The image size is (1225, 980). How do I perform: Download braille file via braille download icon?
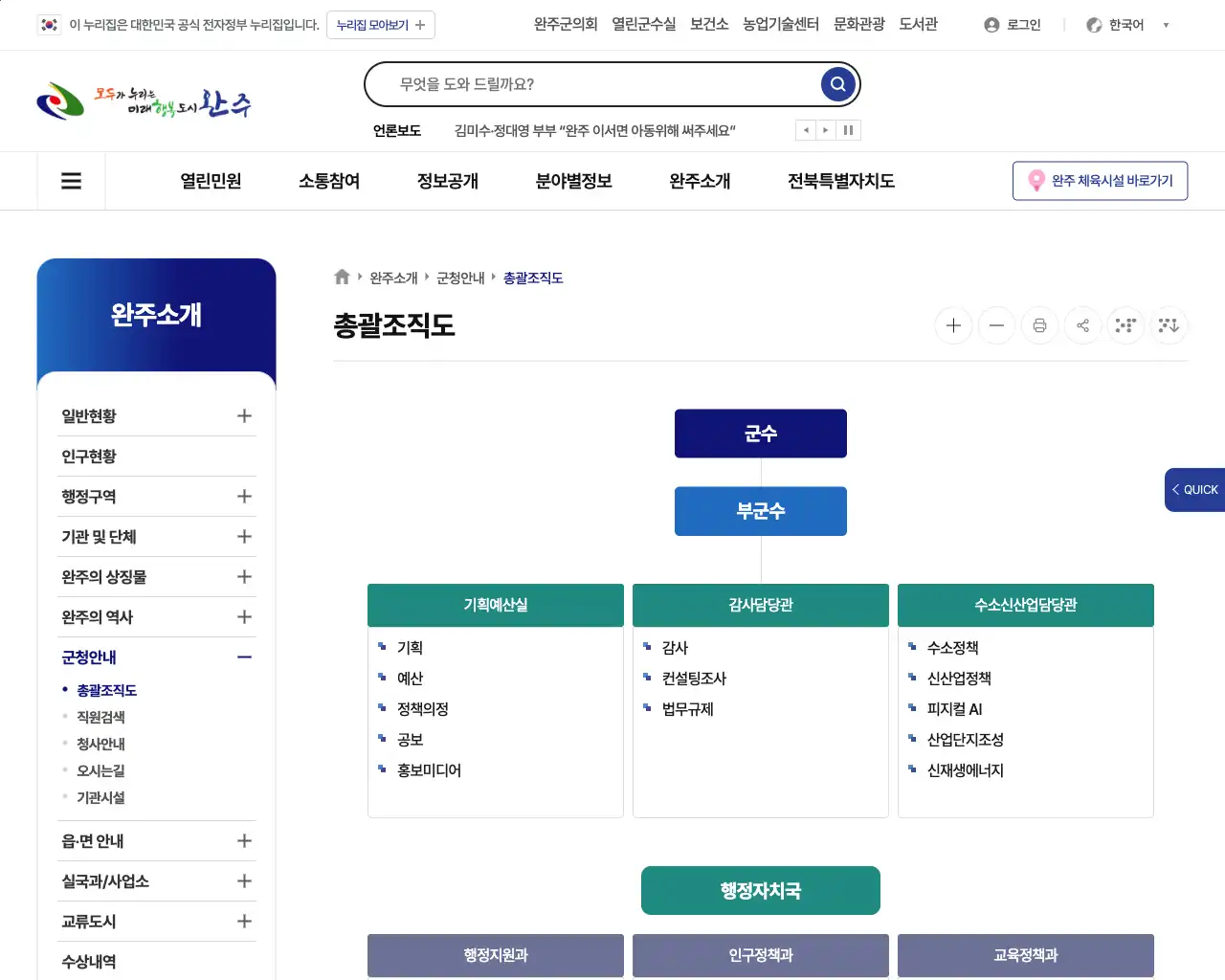(x=1169, y=325)
